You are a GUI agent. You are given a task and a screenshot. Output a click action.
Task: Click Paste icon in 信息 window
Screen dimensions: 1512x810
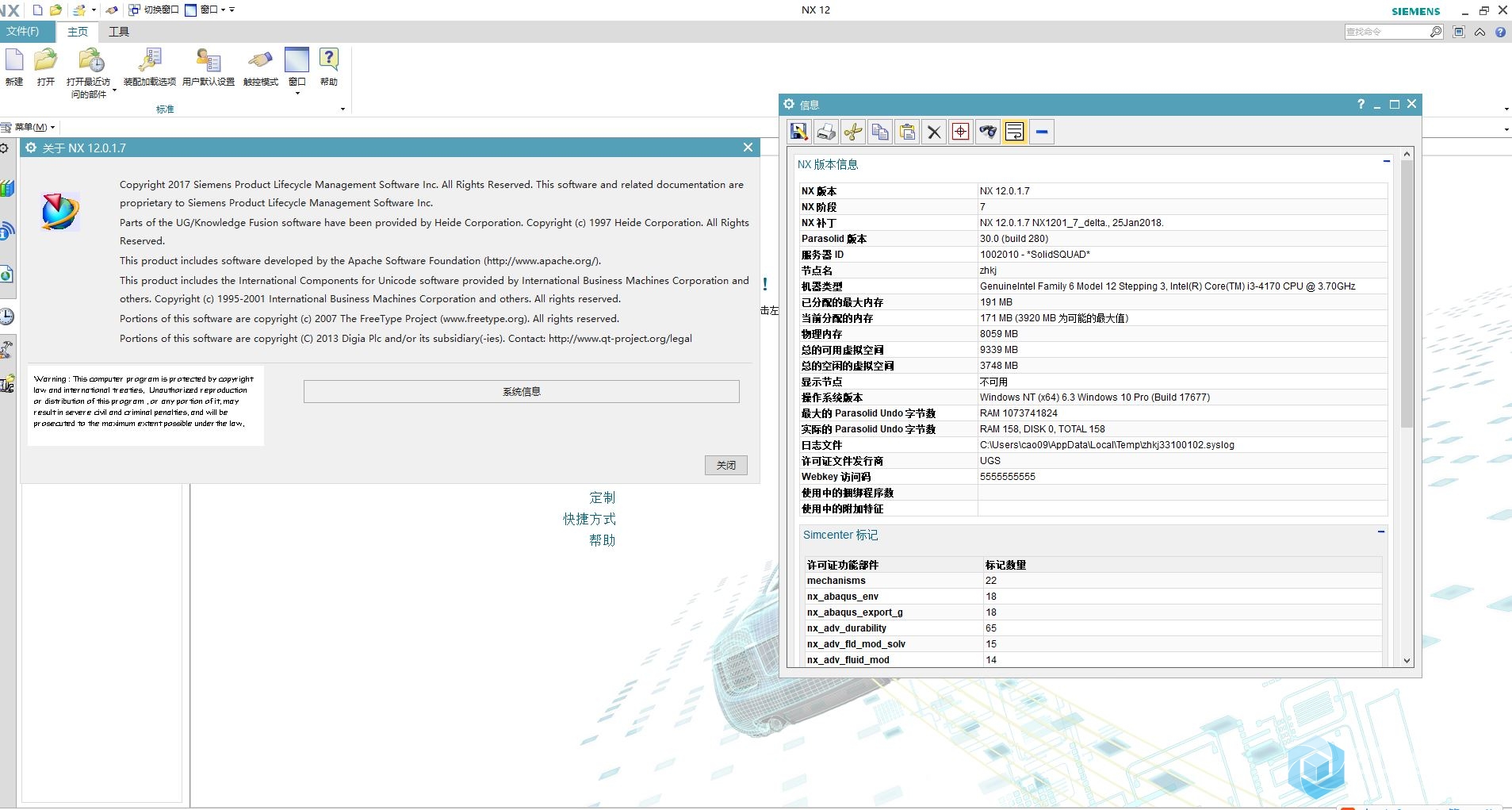(x=907, y=132)
